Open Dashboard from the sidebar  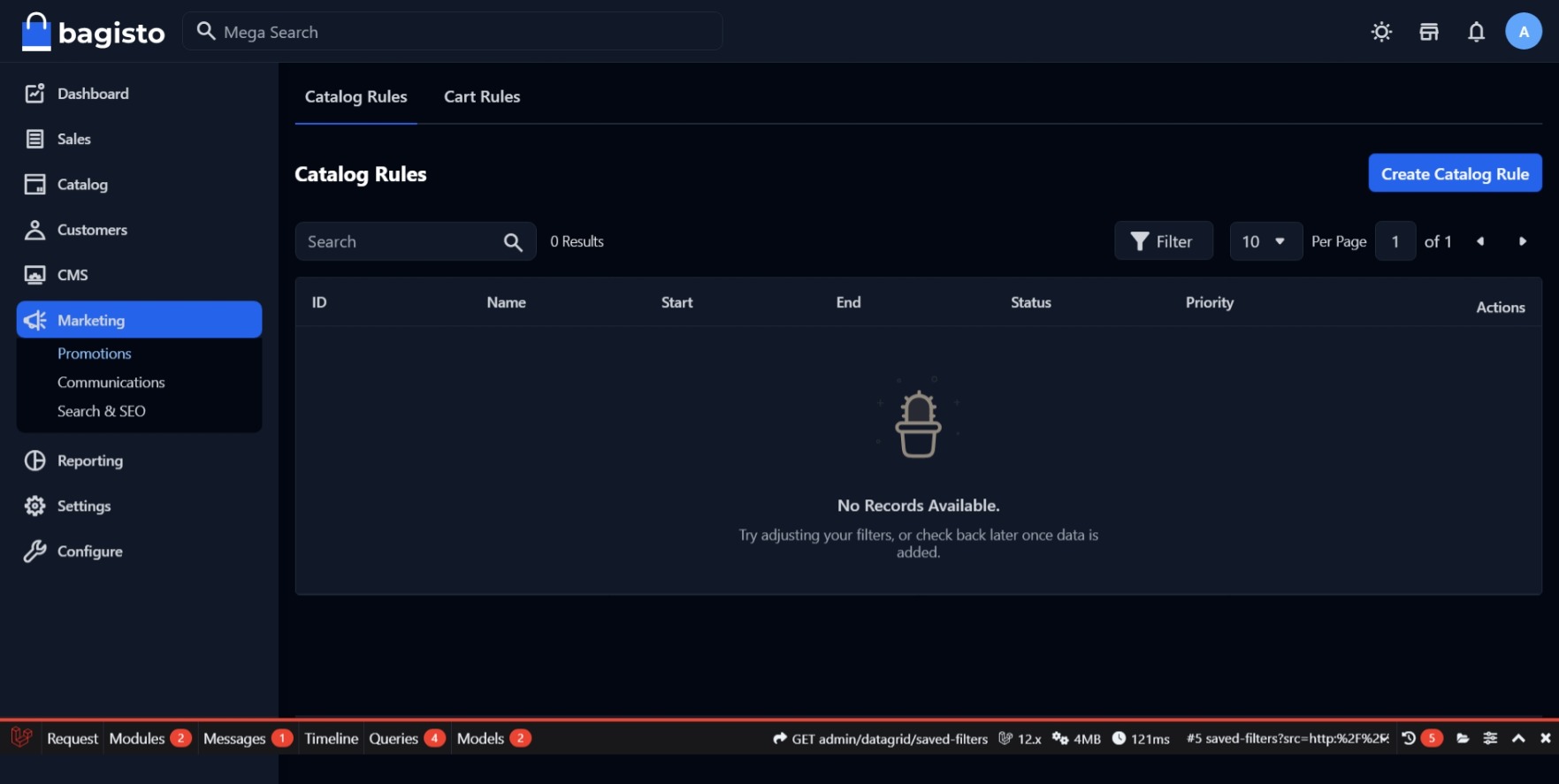point(139,94)
